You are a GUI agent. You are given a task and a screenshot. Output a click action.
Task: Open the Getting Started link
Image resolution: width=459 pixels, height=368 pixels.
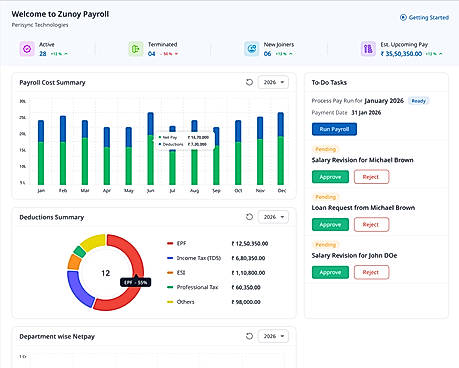[424, 17]
